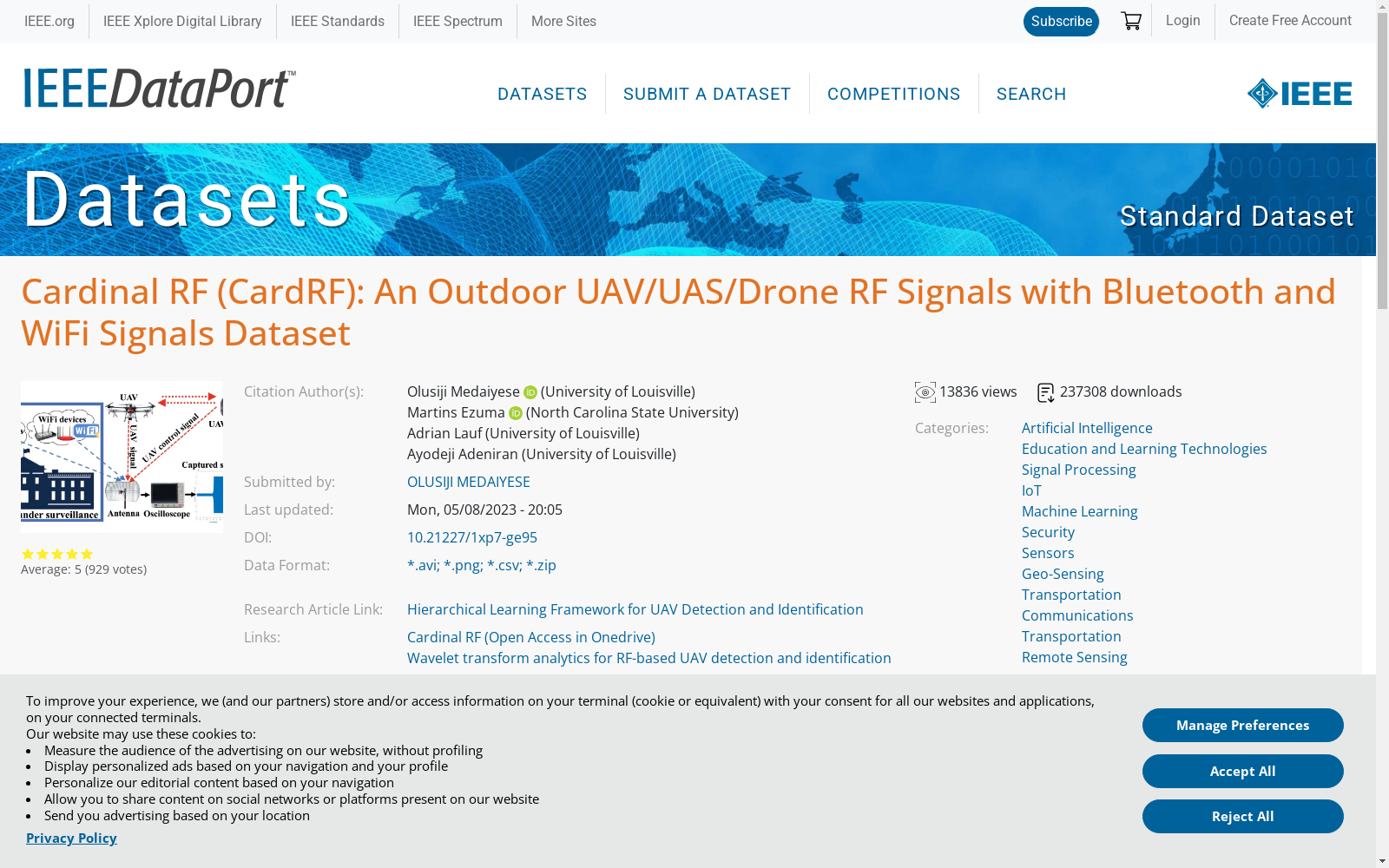Click the IEEE DataPort logo
1389x868 pixels.
(x=160, y=89)
